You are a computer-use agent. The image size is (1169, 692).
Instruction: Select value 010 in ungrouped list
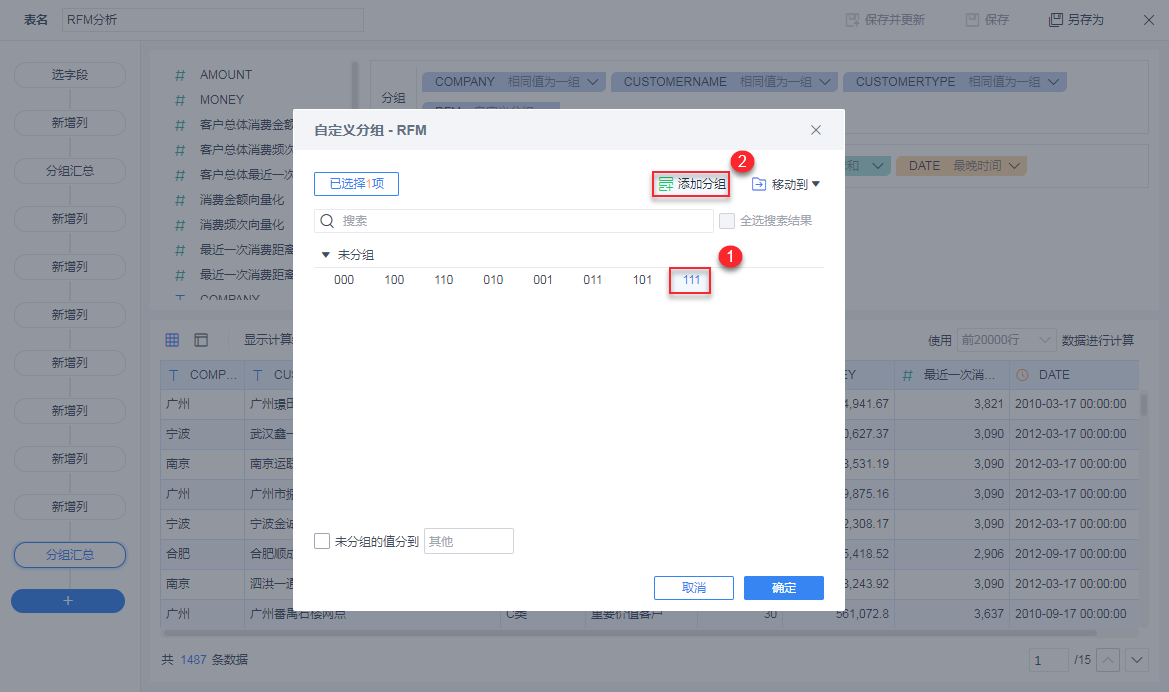(x=493, y=280)
